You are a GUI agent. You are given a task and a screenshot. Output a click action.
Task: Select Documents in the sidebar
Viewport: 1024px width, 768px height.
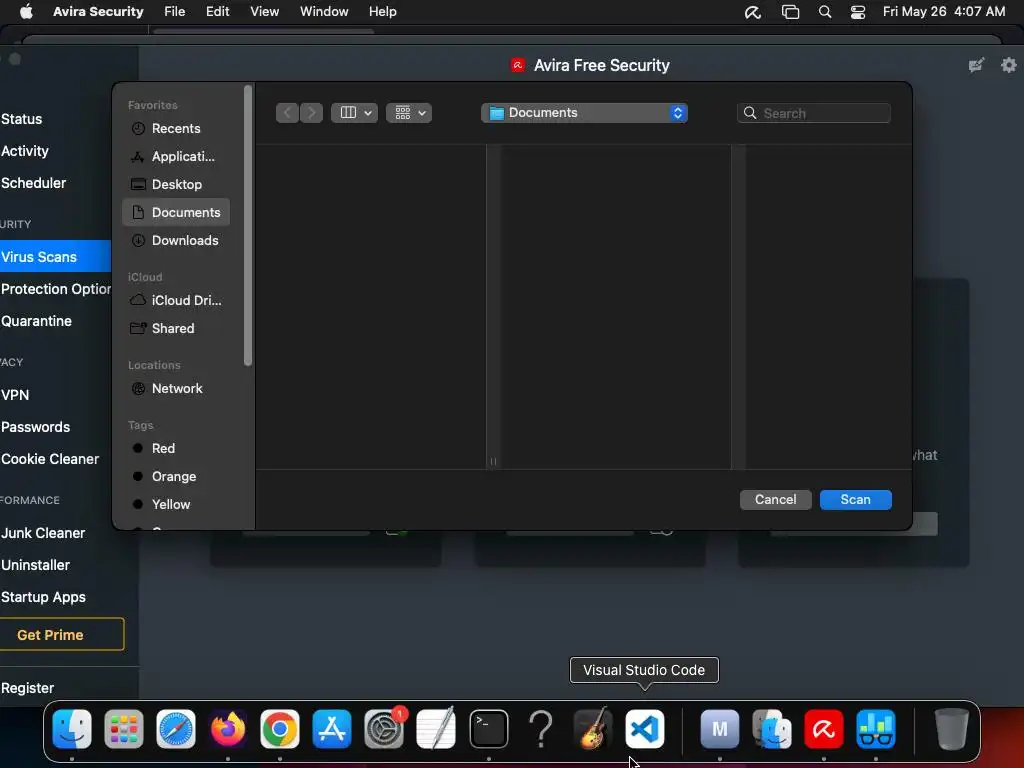coord(176,212)
